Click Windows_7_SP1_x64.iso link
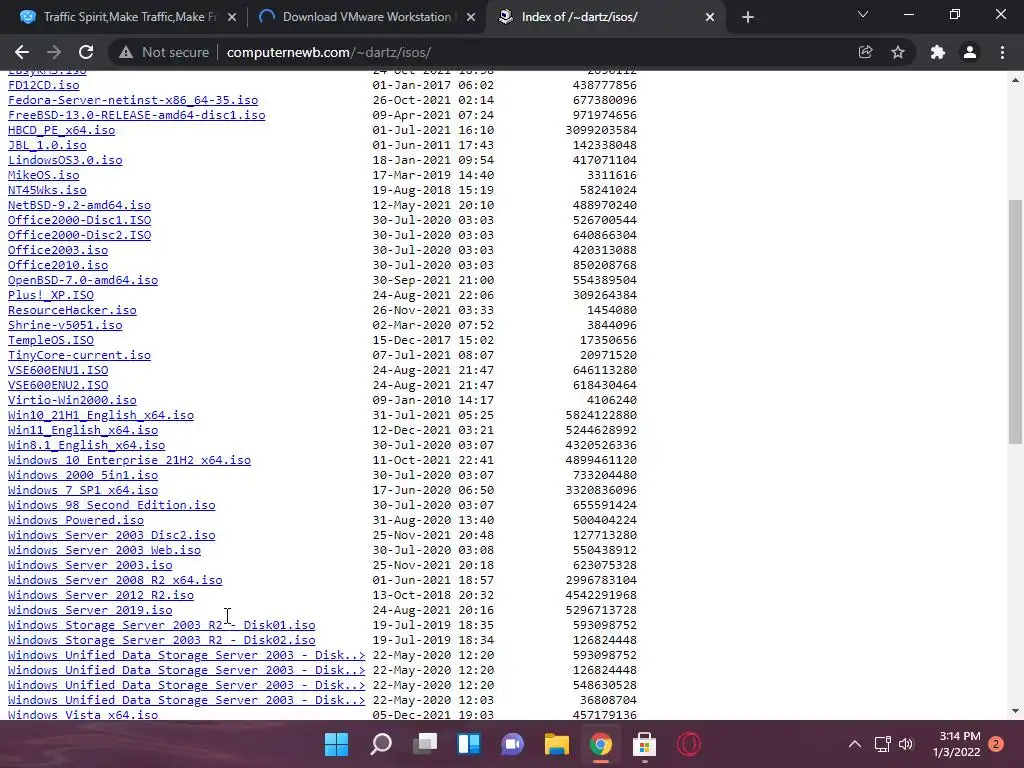 pyautogui.click(x=83, y=490)
